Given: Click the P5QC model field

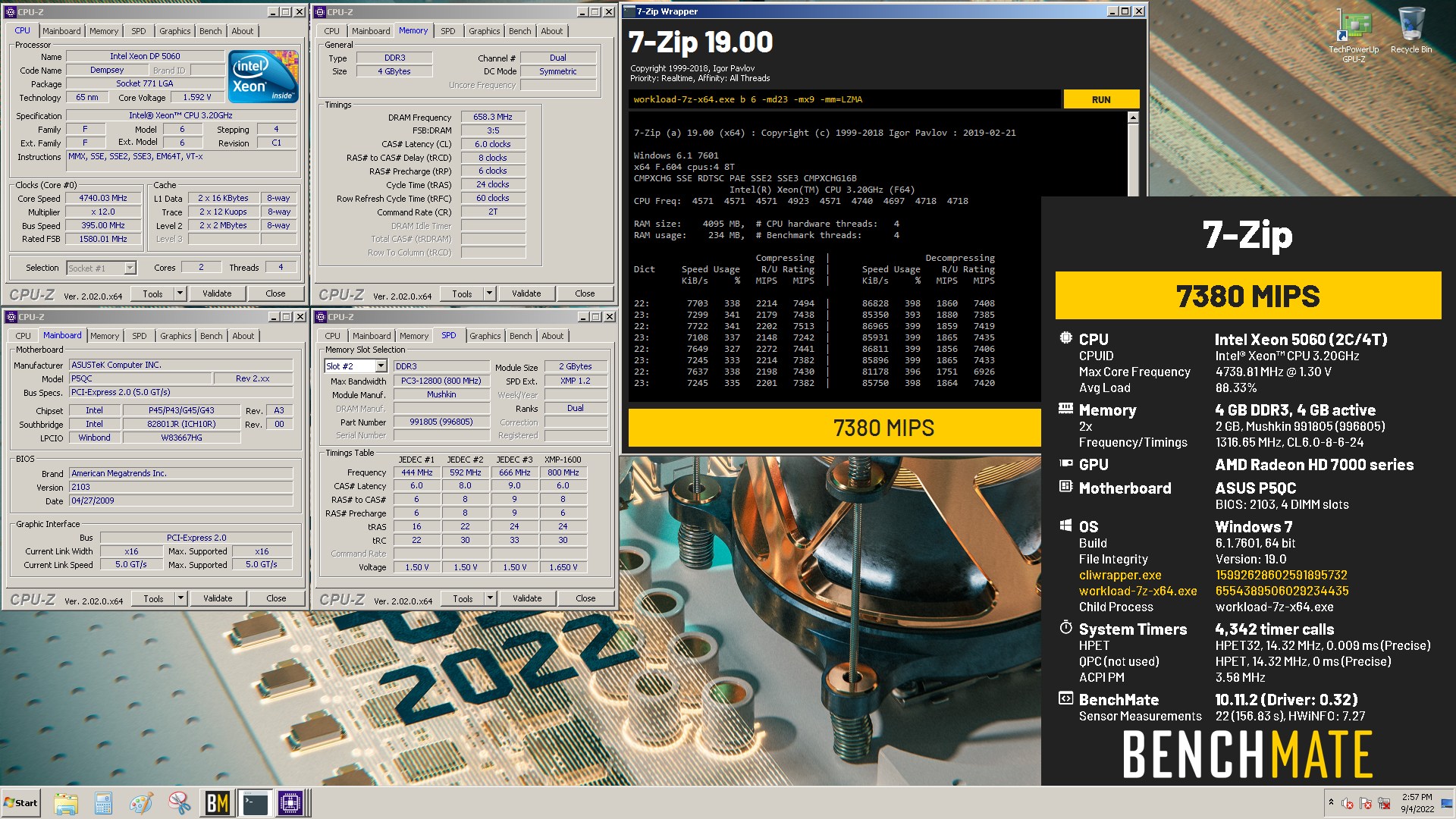Looking at the screenshot, I should tap(140, 378).
